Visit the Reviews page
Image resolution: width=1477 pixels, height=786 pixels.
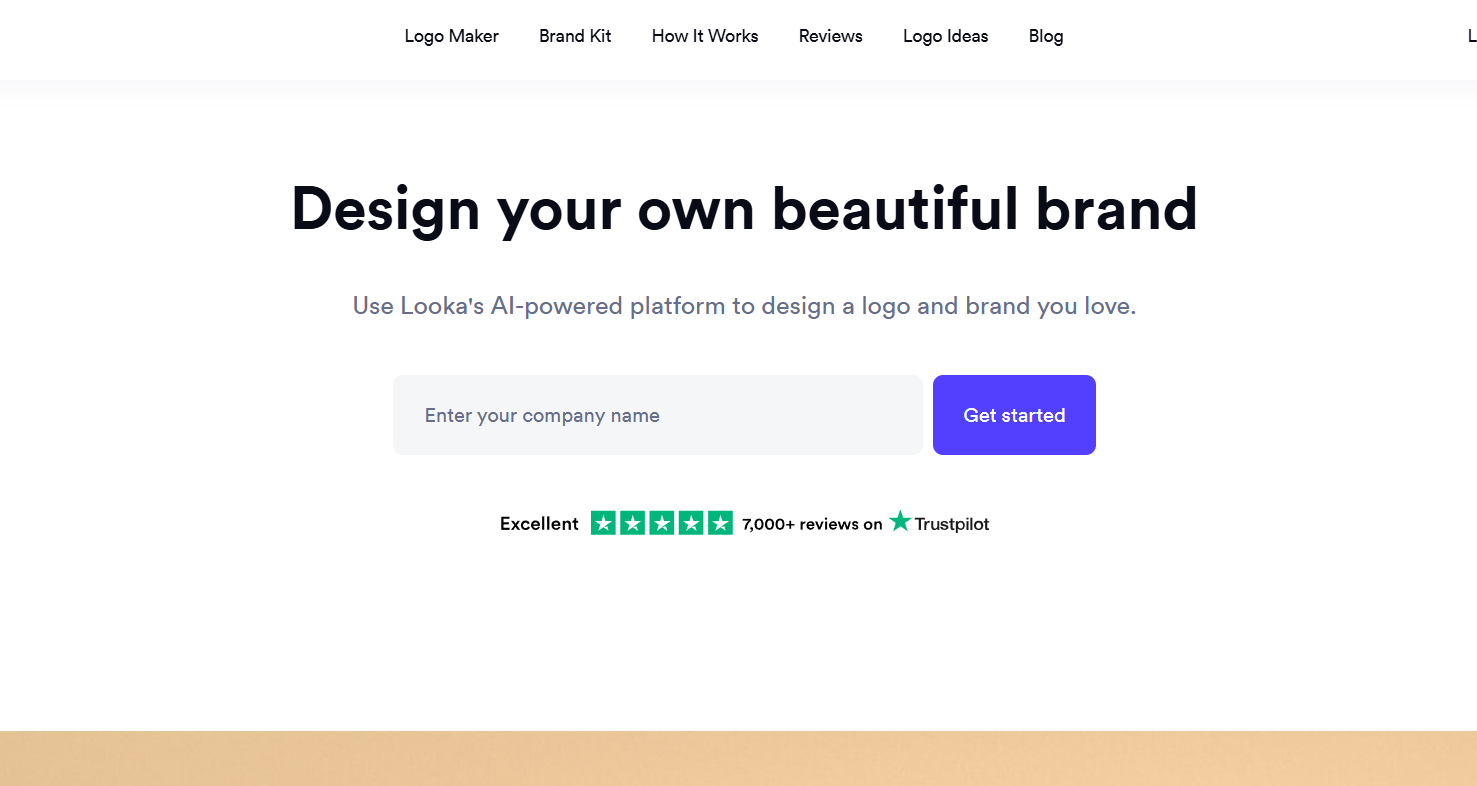(830, 36)
